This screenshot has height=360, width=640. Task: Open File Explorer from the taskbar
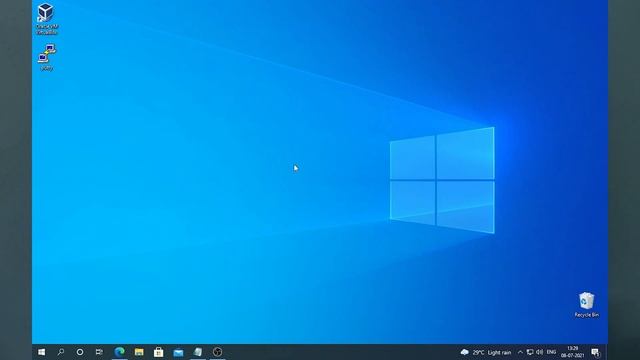[139, 352]
